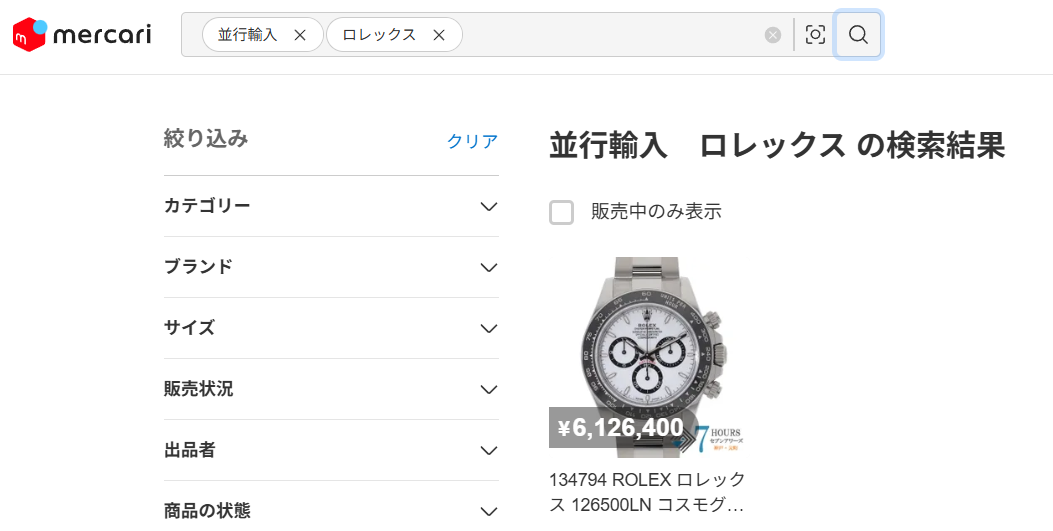Image resolution: width=1053 pixels, height=531 pixels.
Task: Remove the ロレックス search tag
Action: pyautogui.click(x=438, y=35)
